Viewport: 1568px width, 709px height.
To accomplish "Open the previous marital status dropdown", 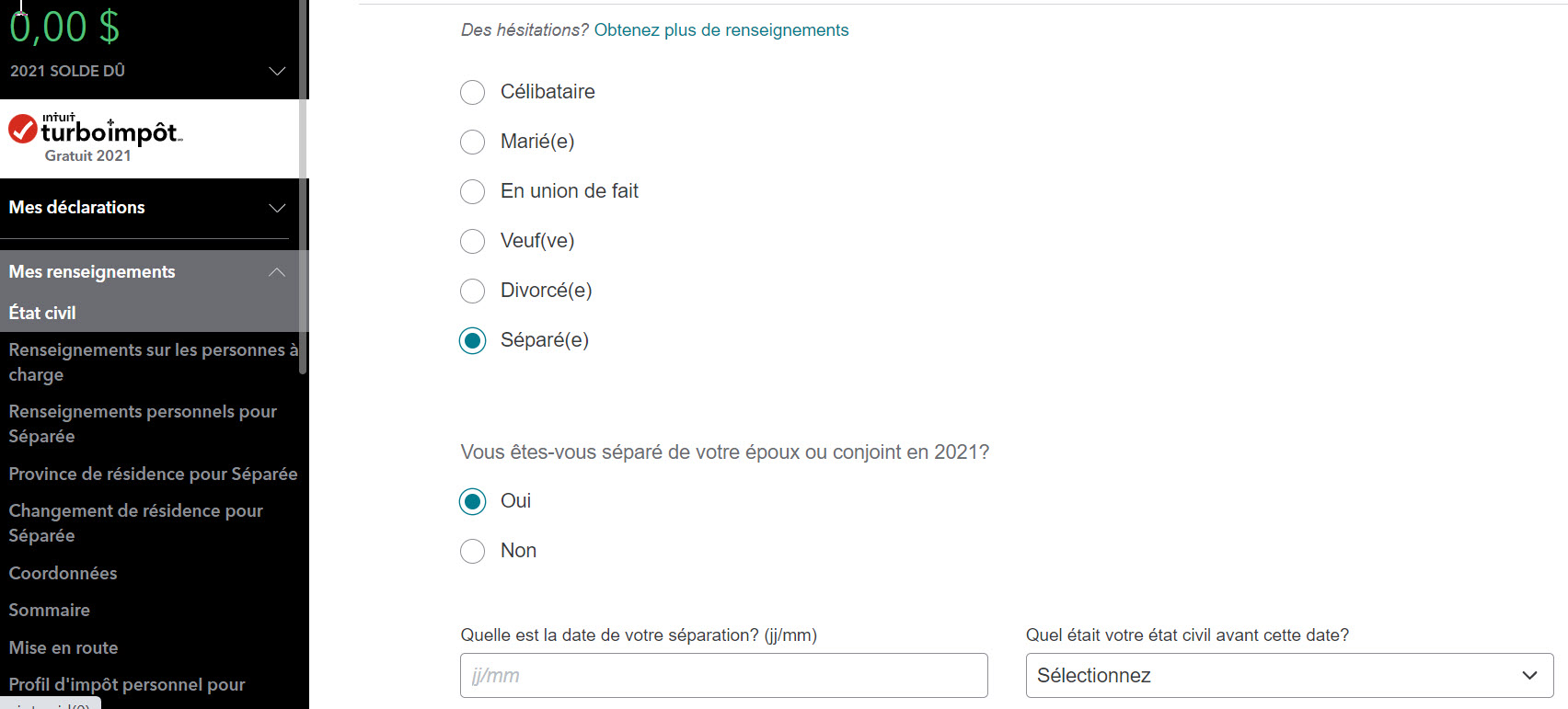I will tap(1289, 676).
